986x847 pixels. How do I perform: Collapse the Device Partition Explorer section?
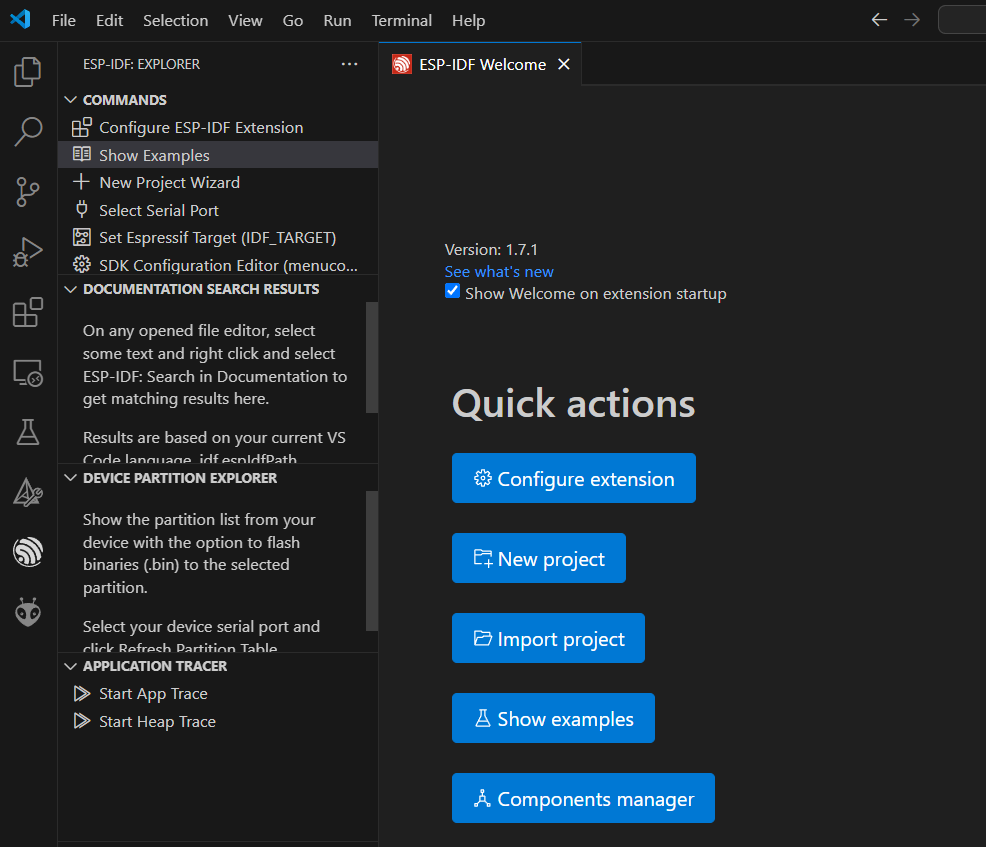(x=71, y=478)
